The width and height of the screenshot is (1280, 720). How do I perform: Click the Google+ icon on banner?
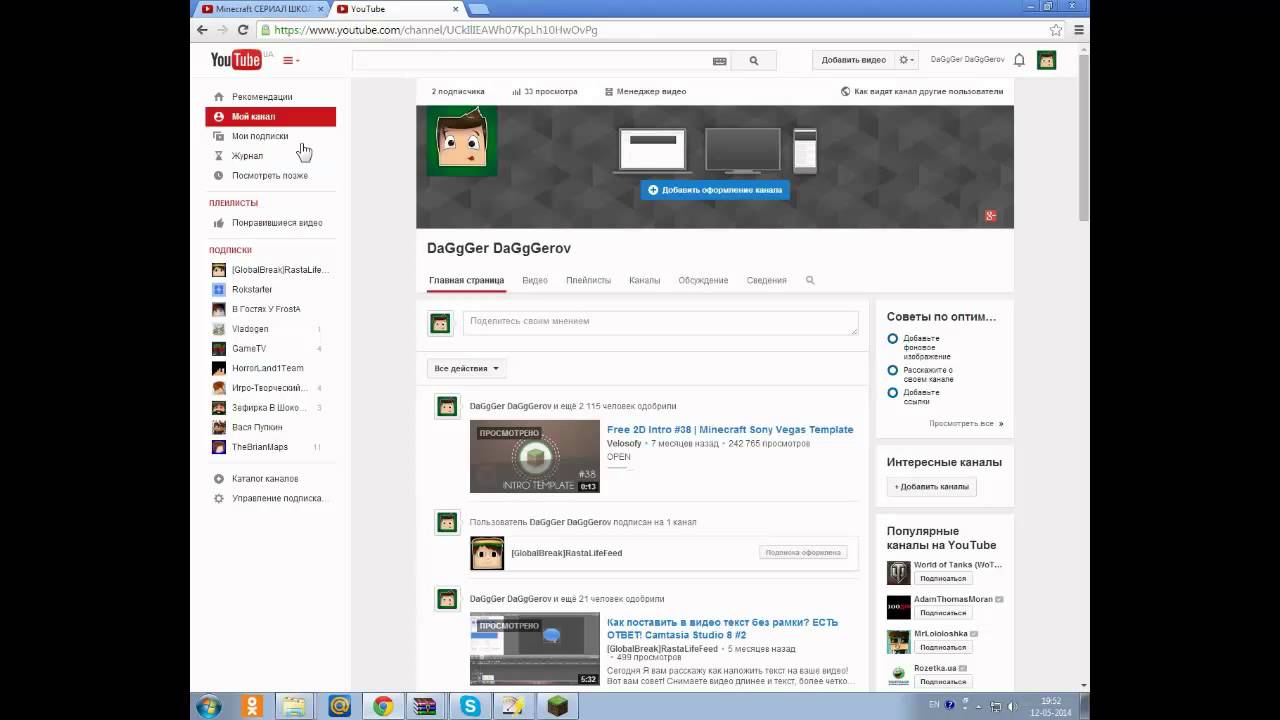(x=990, y=215)
